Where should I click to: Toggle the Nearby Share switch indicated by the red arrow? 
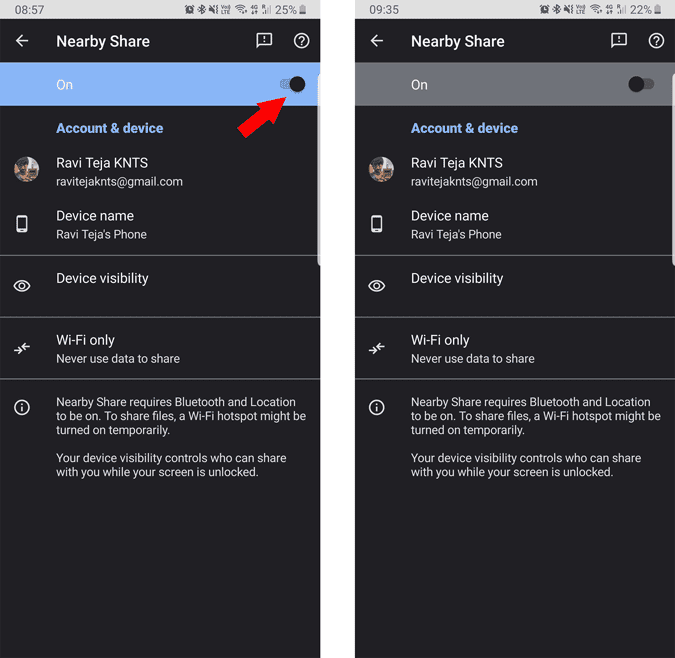coord(293,84)
